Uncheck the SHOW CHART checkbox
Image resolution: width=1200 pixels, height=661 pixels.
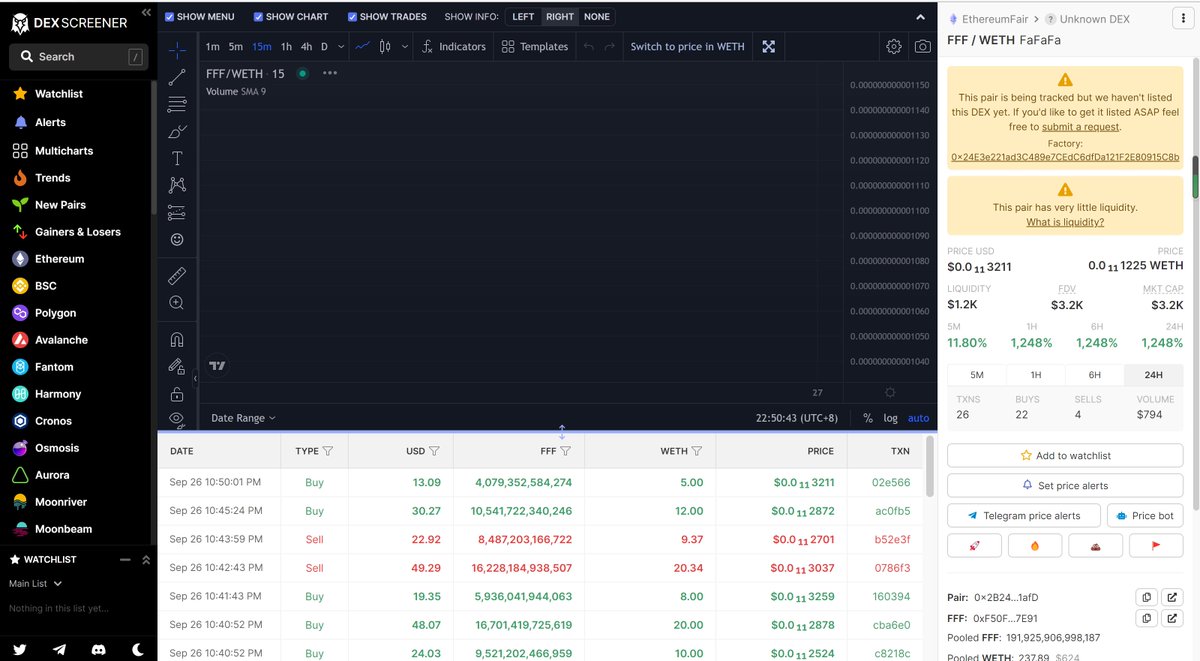click(259, 17)
